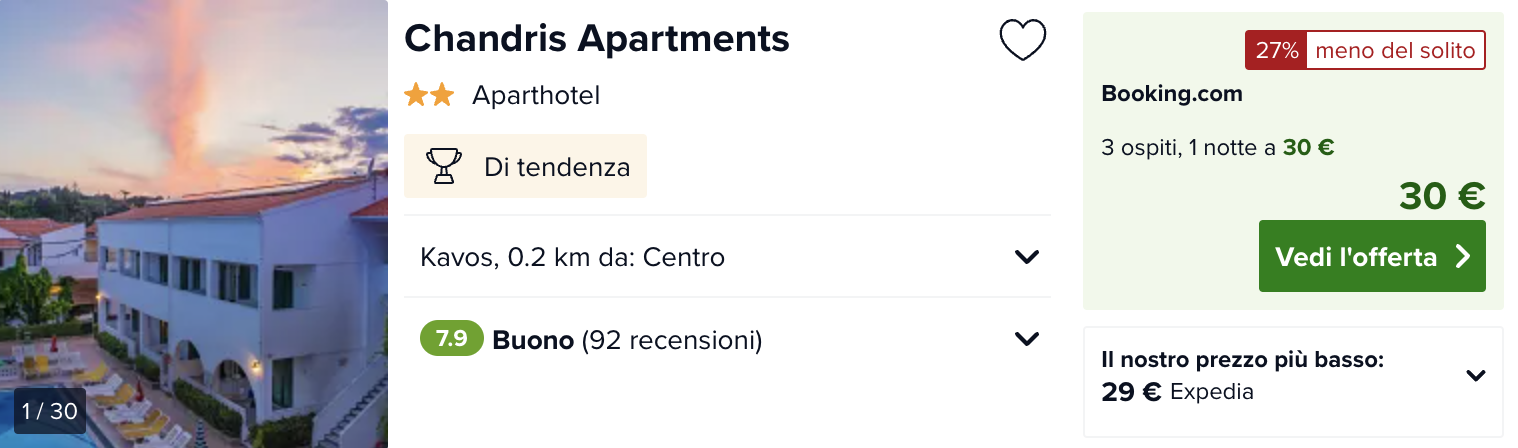
Task: Click the two-star rating icons
Action: click(429, 95)
